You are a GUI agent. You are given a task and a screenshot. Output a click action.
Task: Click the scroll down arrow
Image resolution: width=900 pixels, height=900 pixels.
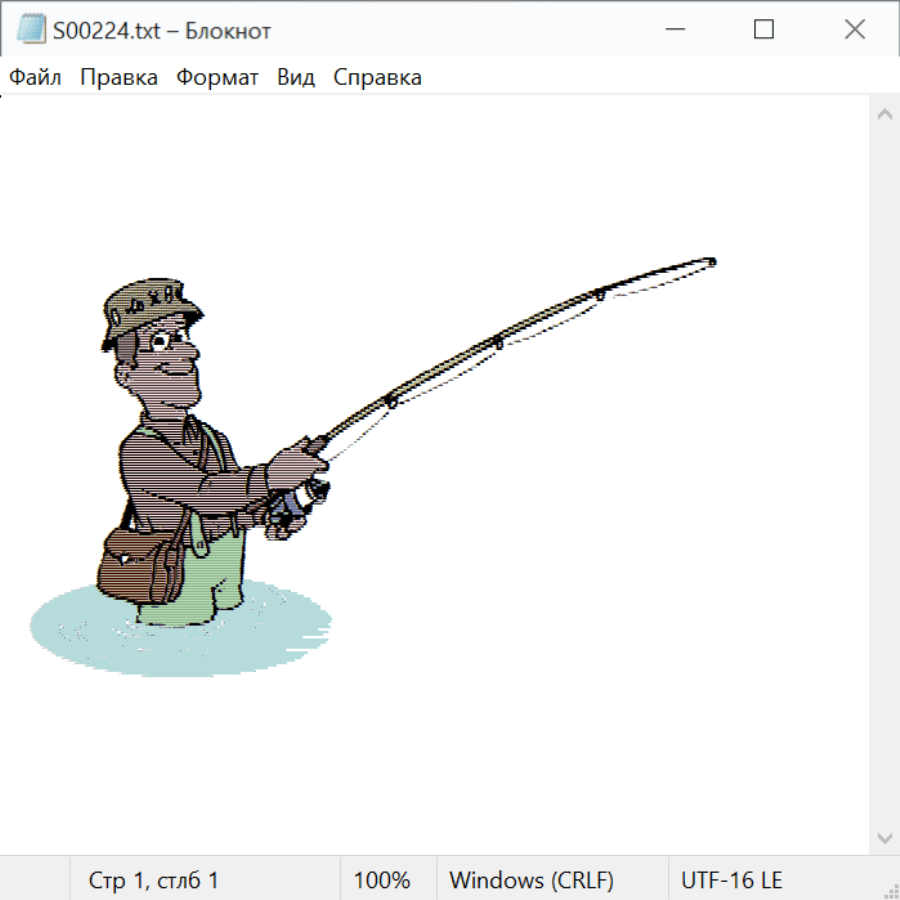point(884,837)
